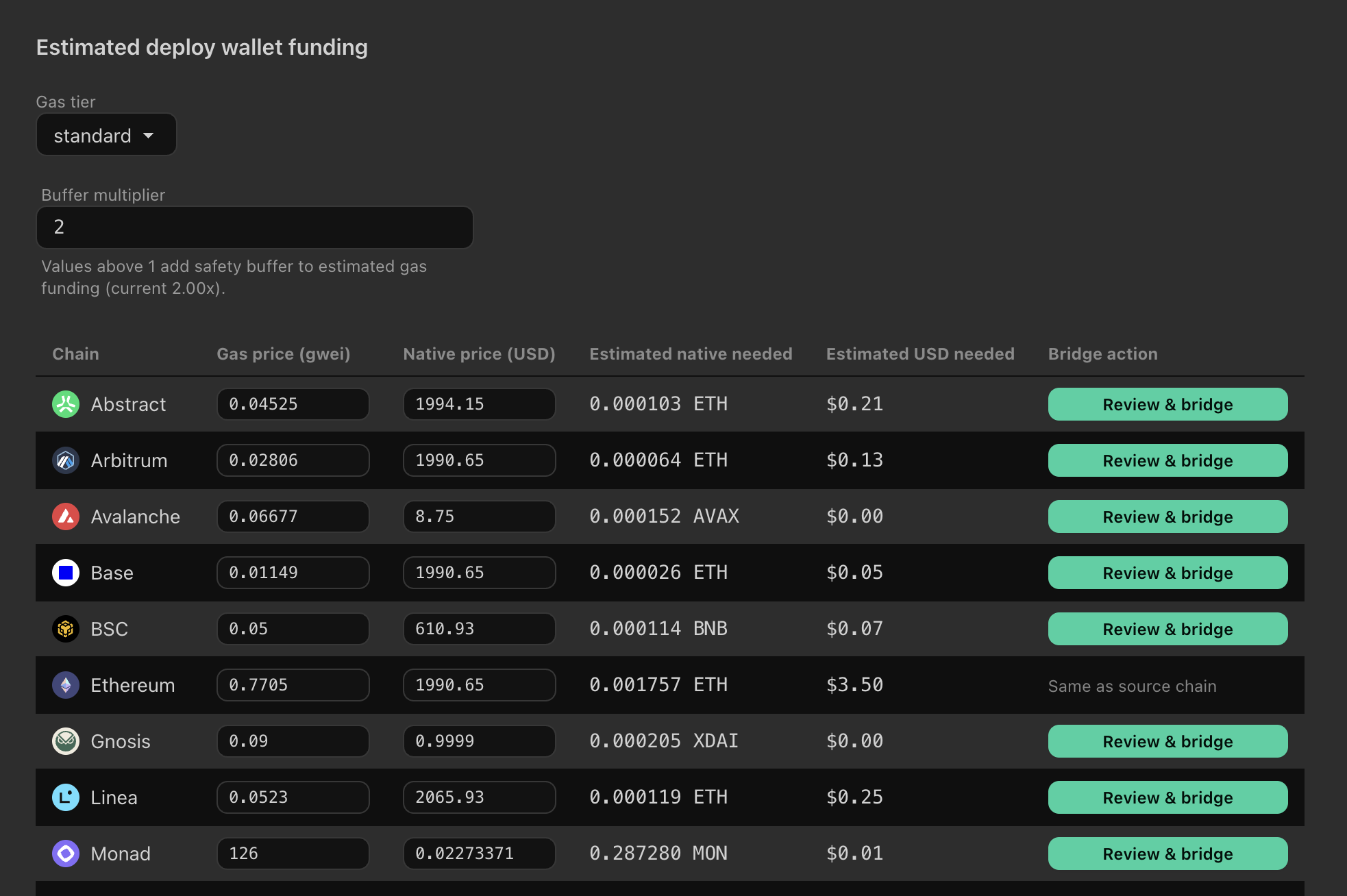Click the Base chain logo icon
This screenshot has height=896, width=1347.
(66, 573)
